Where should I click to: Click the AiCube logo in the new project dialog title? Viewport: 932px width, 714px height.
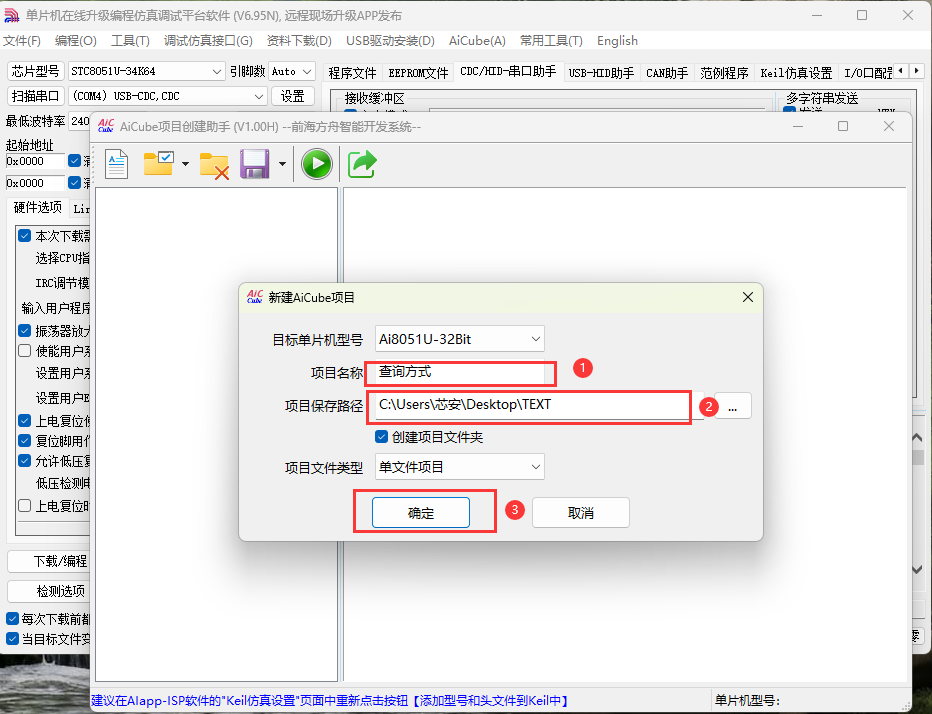coord(255,297)
